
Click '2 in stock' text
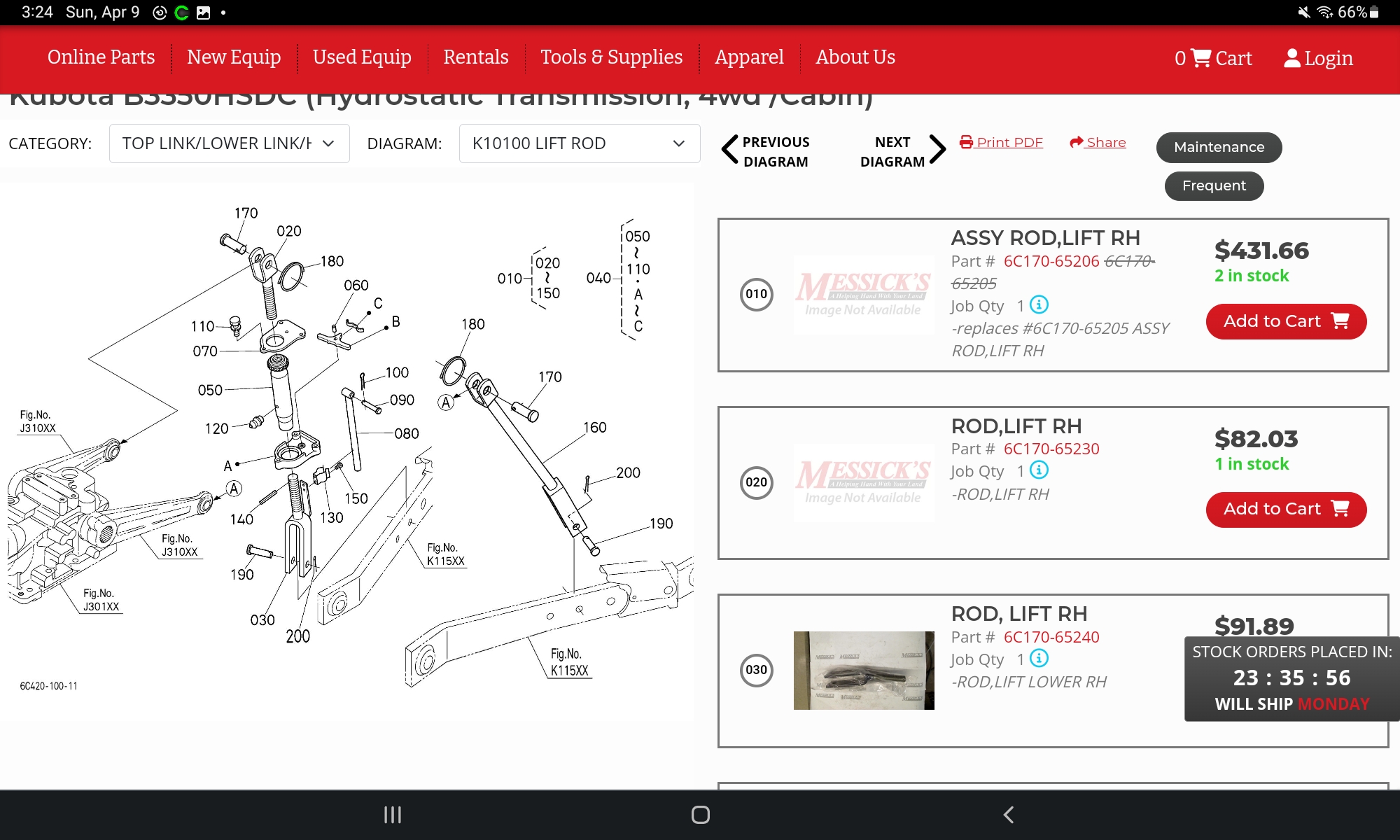pos(1252,276)
